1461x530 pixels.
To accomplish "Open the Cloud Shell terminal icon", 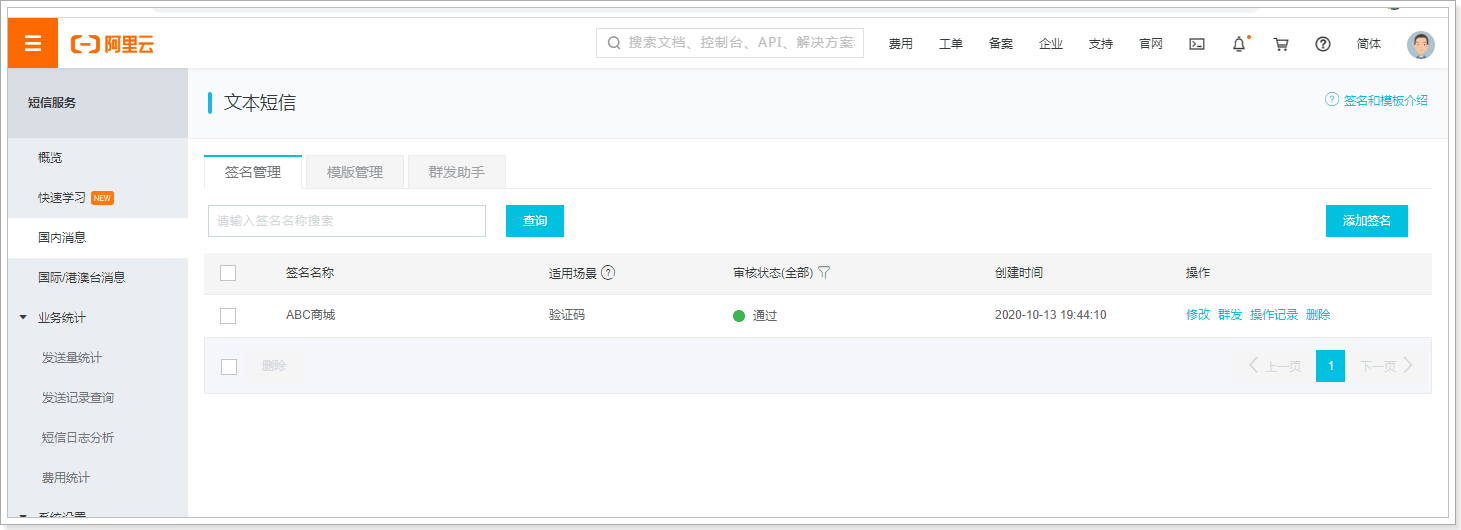I will coord(1196,44).
